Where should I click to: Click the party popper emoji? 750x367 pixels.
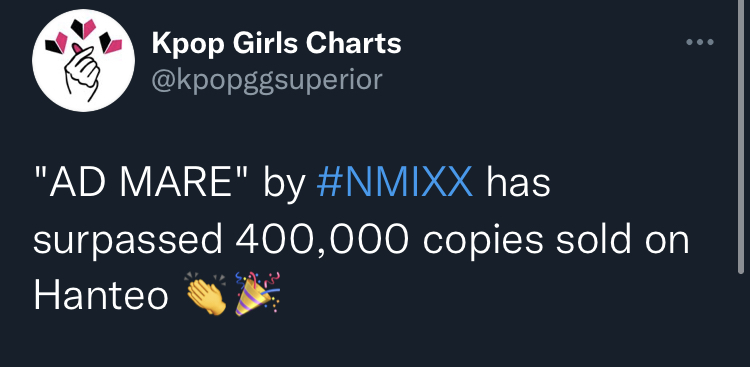pyautogui.click(x=258, y=294)
